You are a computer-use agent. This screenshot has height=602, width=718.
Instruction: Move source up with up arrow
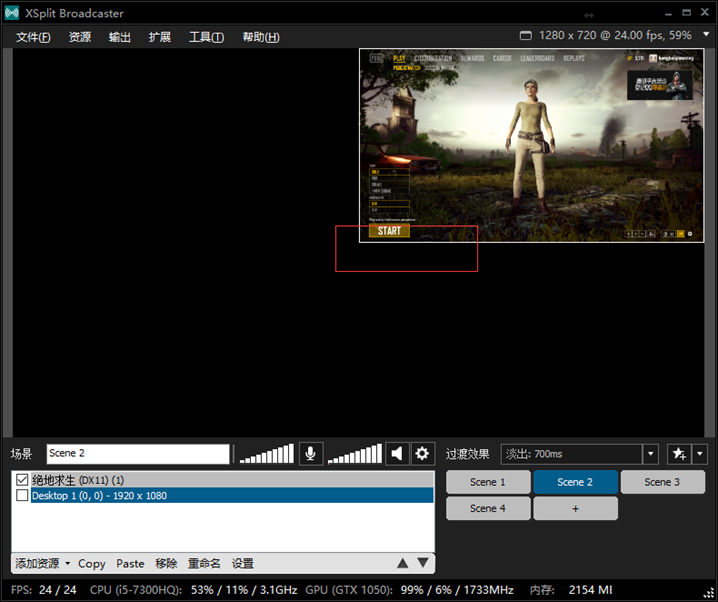403,563
